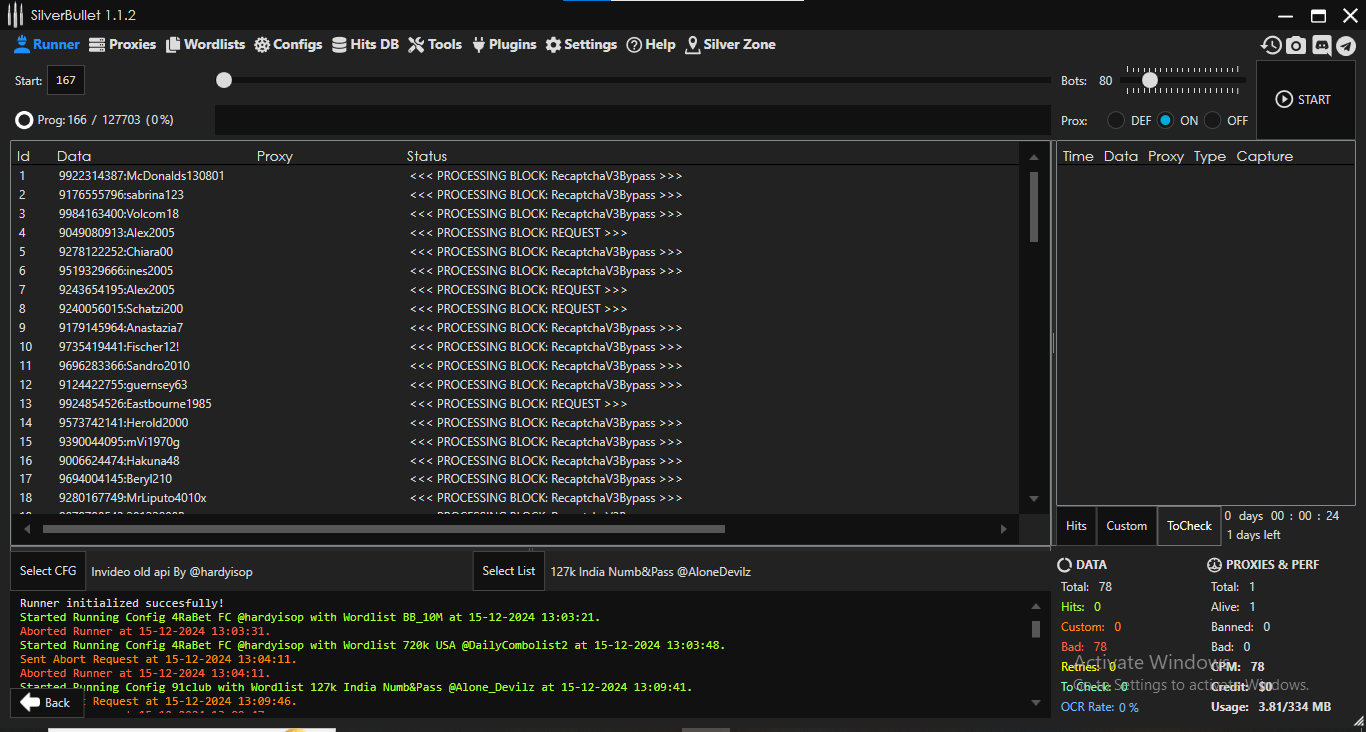Click the data table's vertical scrollbar thumb
The height and width of the screenshot is (732, 1366).
[1034, 207]
